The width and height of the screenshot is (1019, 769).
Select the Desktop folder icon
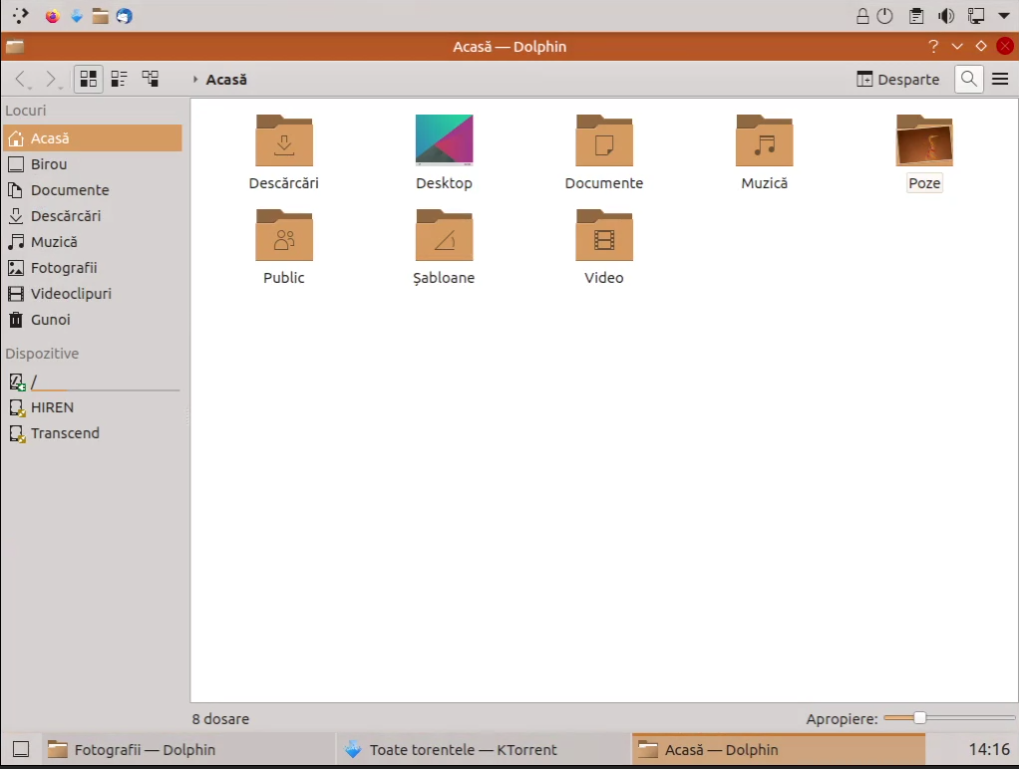click(445, 139)
